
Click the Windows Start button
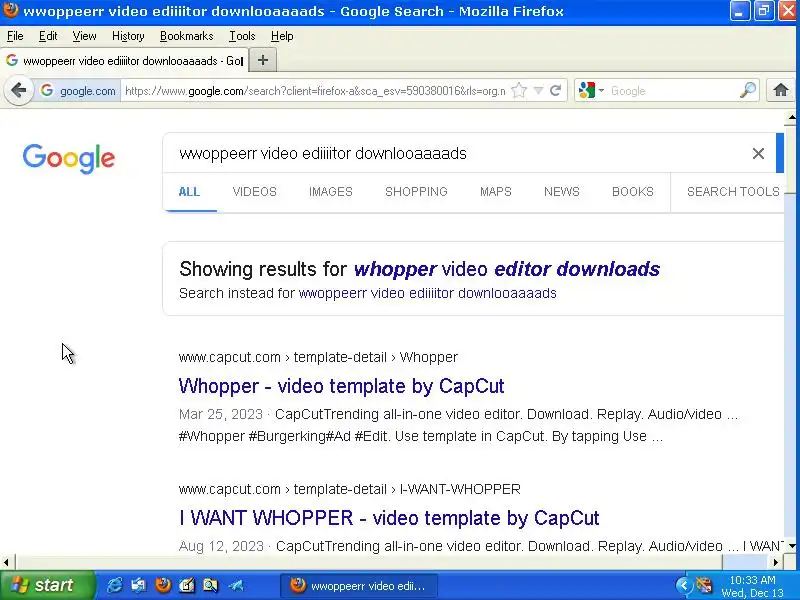pos(47,585)
